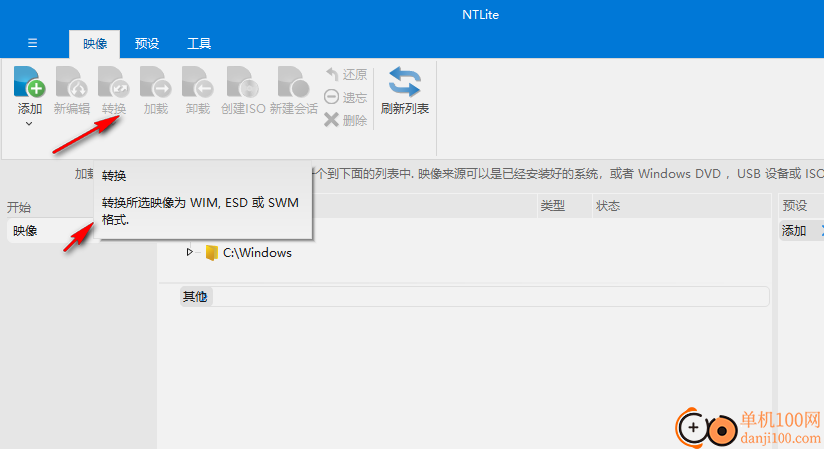Viewport: 824px width, 449px height.
Task: Click the 开始 sidebar heading
Action: [19, 207]
